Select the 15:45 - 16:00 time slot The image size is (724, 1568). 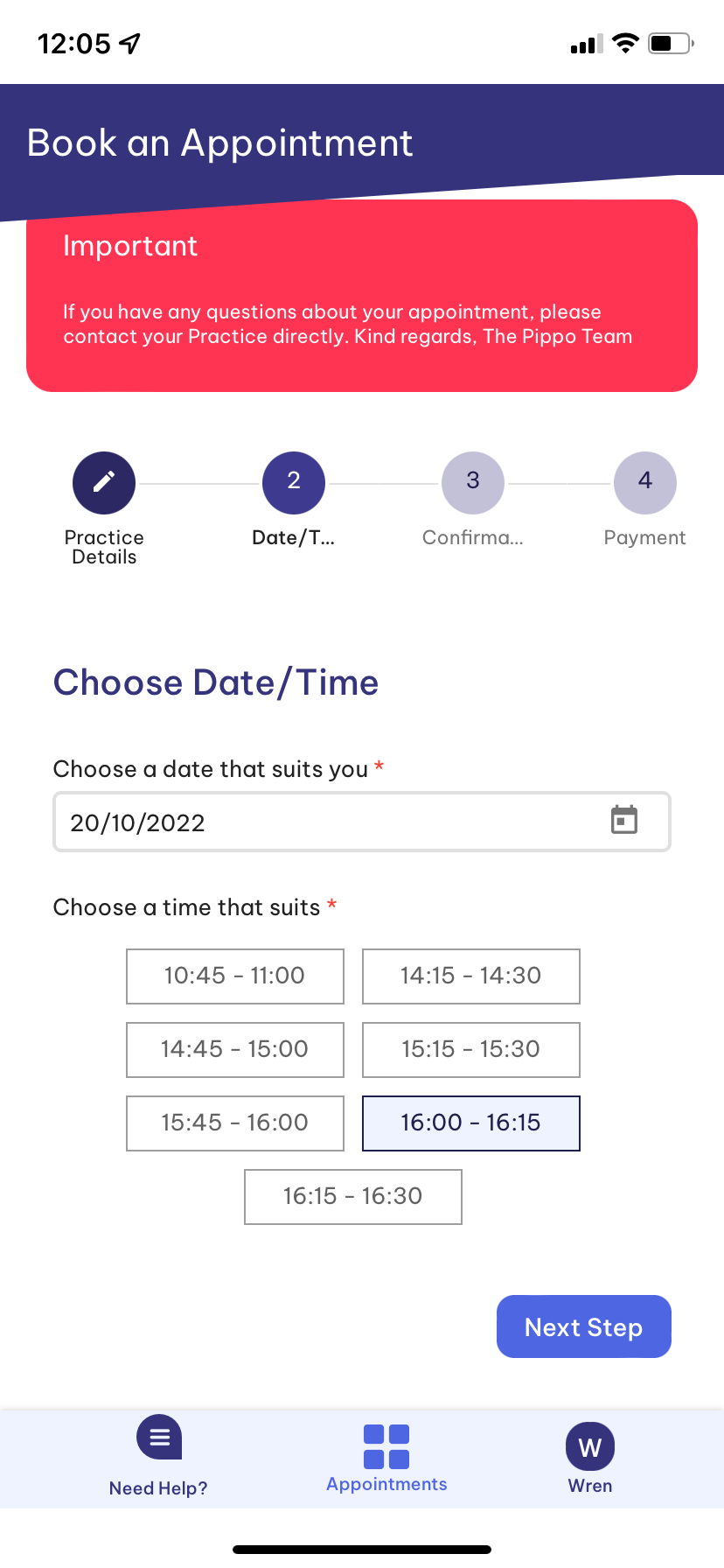(235, 1123)
